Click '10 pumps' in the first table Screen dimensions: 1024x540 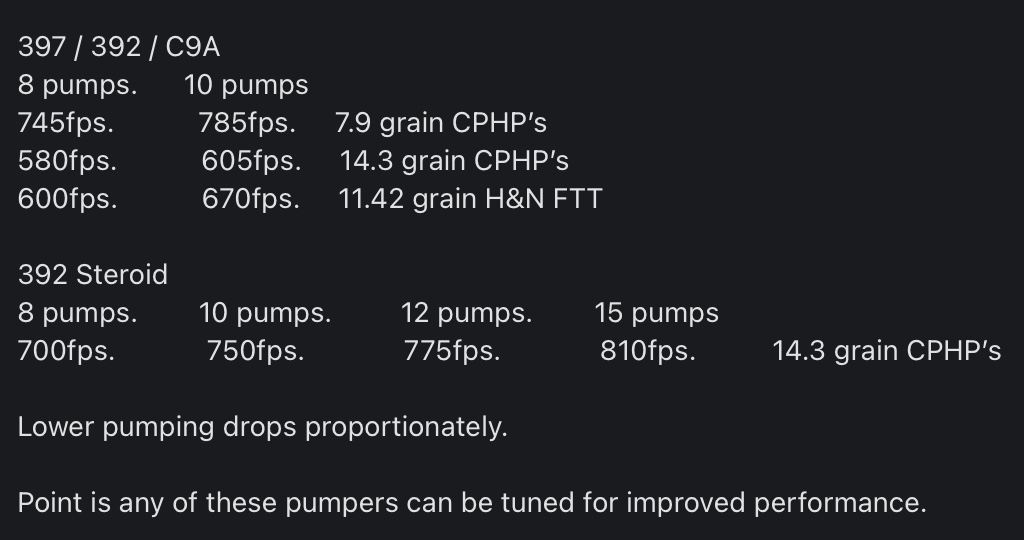246,85
